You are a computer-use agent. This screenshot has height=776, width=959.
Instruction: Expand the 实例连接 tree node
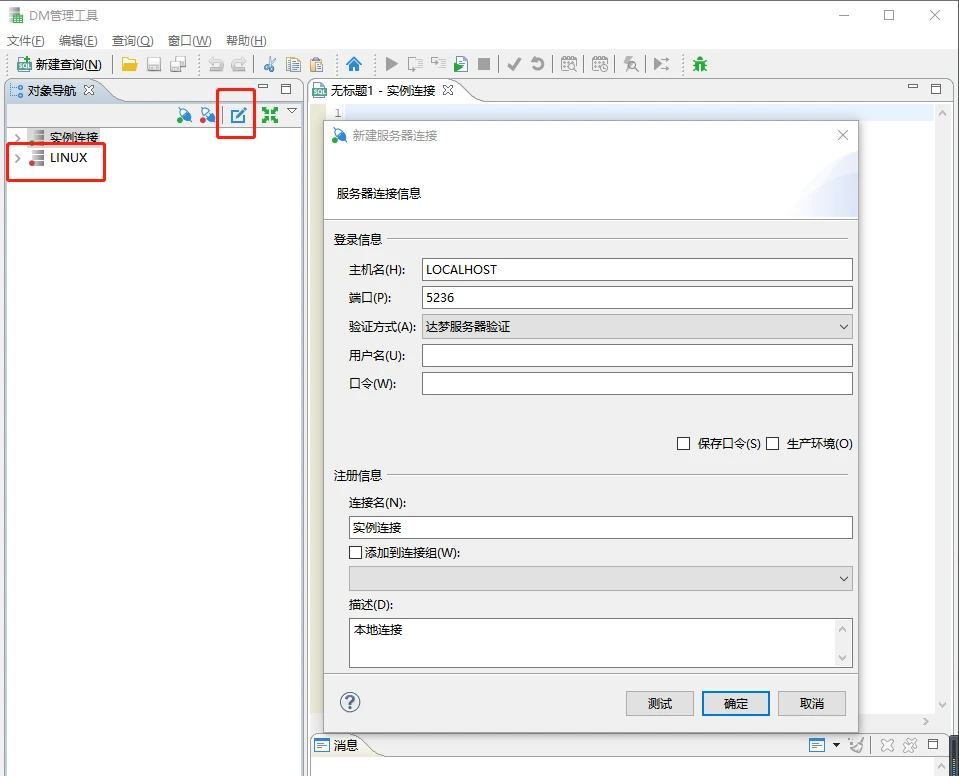[17, 137]
